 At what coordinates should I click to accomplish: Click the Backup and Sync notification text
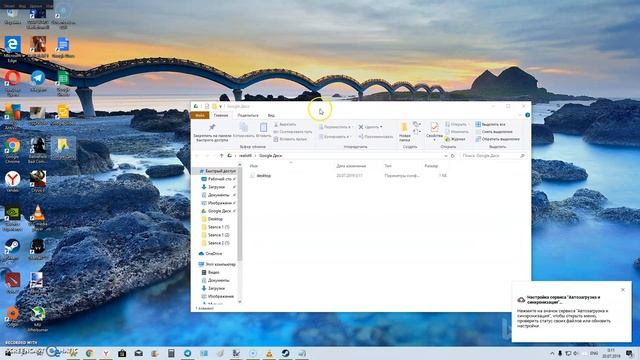[564, 318]
